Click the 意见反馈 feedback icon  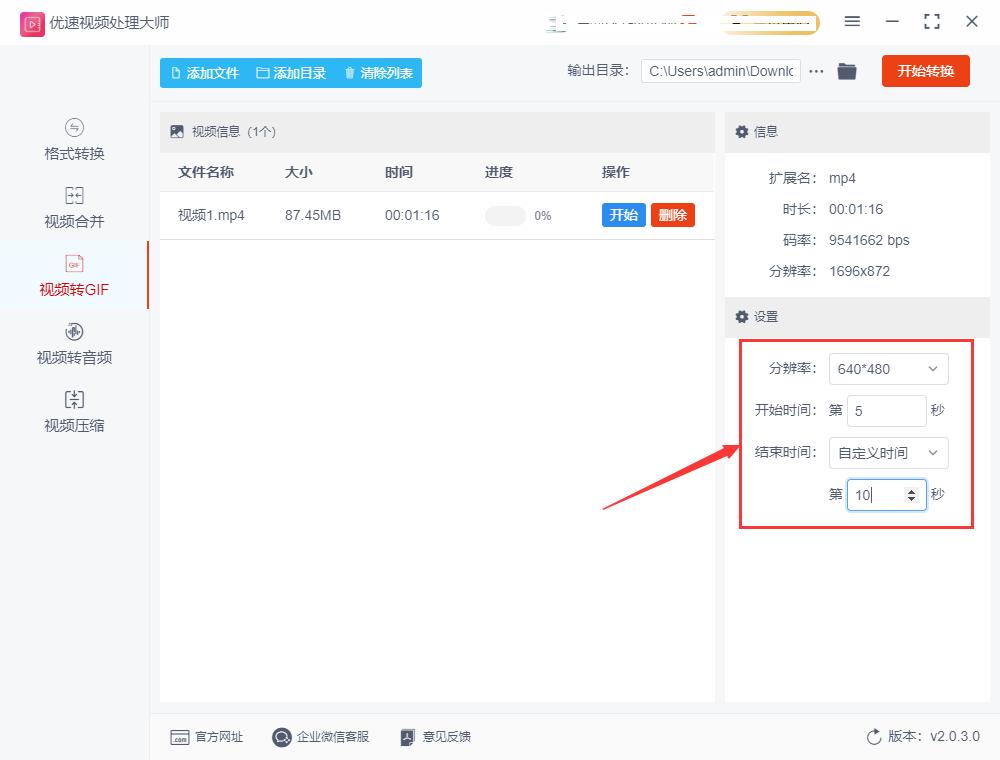click(x=406, y=737)
